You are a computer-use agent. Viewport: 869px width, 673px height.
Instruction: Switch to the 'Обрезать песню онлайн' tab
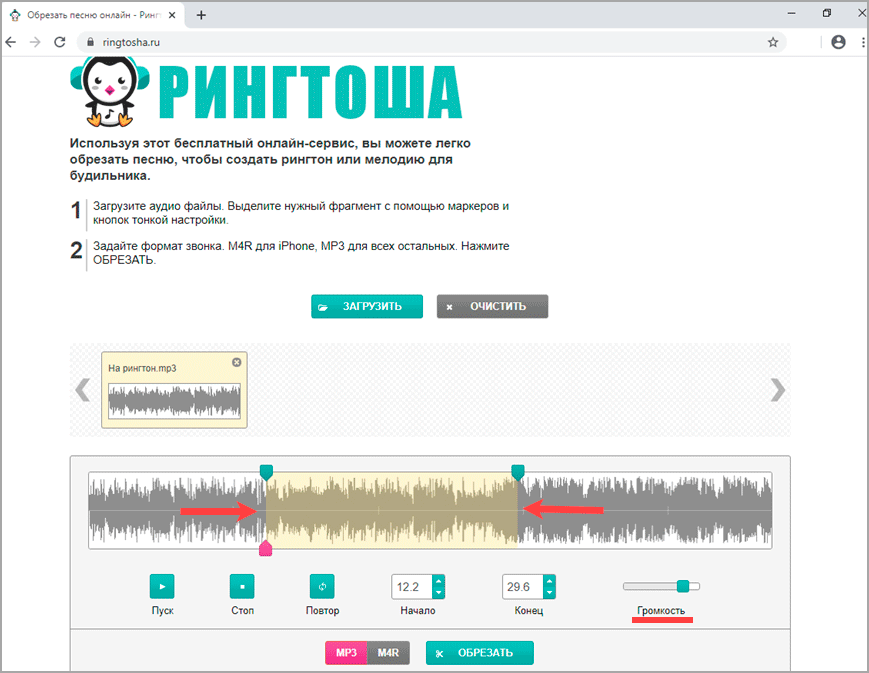pyautogui.click(x=95, y=15)
